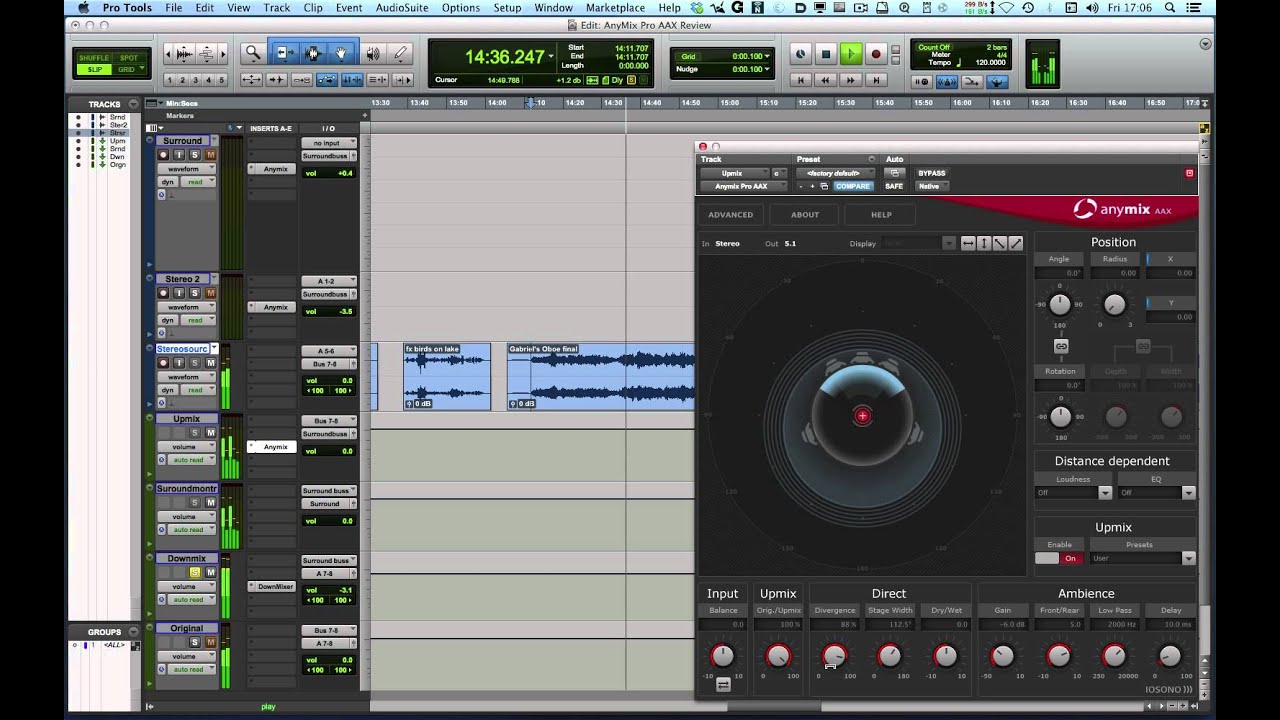Click the red Target button in plugin header
The height and width of the screenshot is (720, 1280).
pos(1189,173)
